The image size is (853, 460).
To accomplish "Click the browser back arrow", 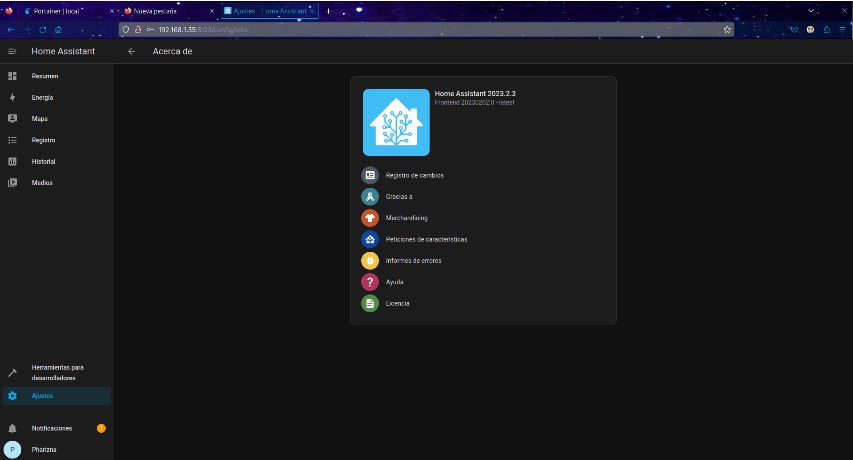I will click(x=10, y=29).
